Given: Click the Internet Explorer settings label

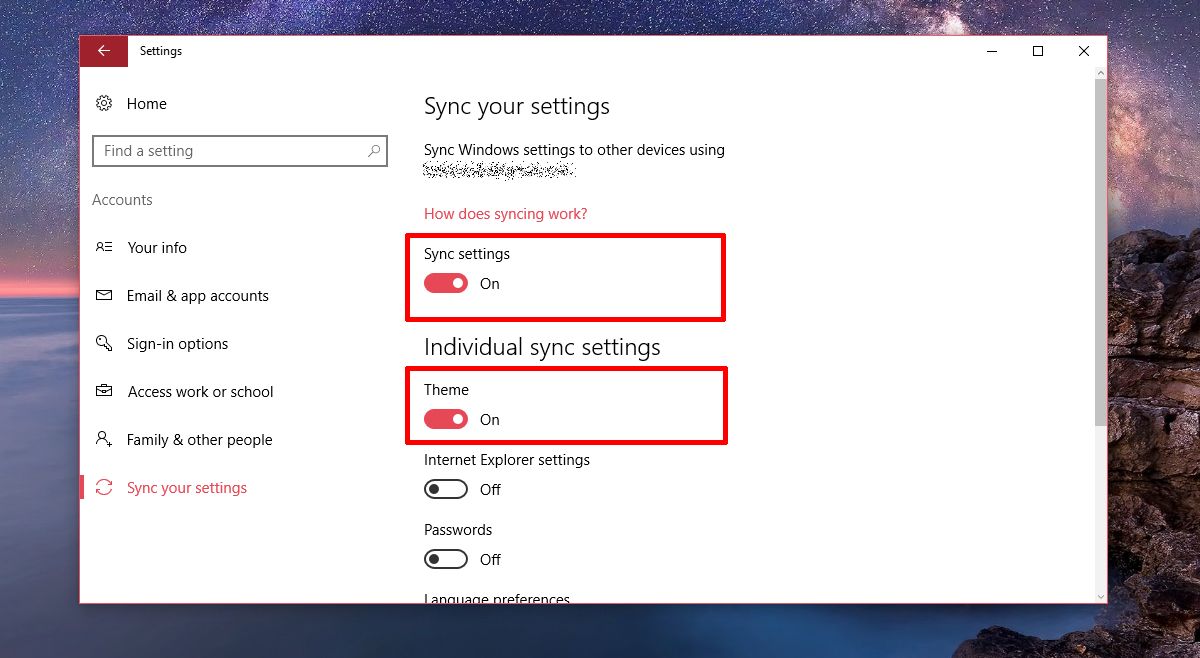Looking at the screenshot, I should pos(507,460).
